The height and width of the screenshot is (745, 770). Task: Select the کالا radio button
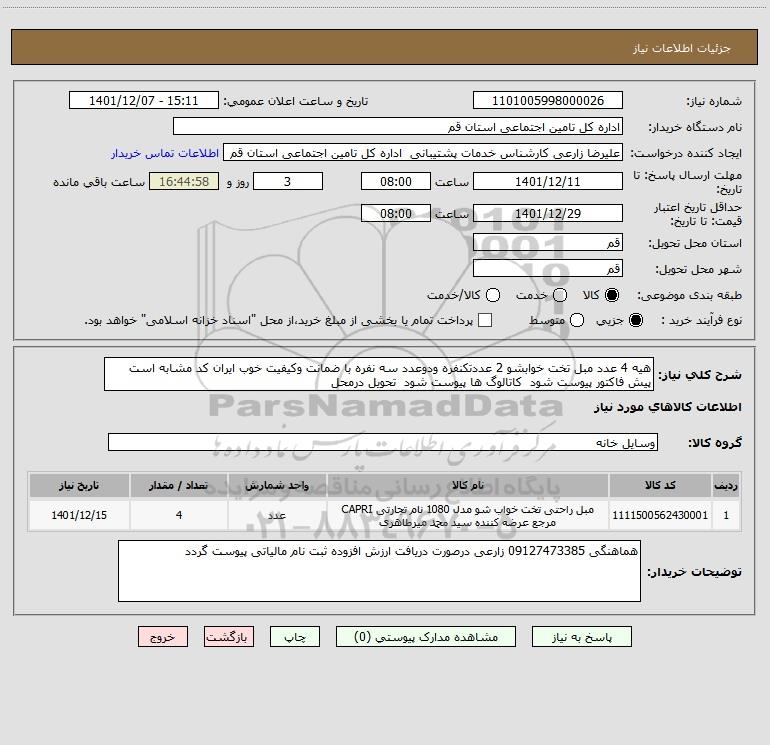tap(612, 295)
